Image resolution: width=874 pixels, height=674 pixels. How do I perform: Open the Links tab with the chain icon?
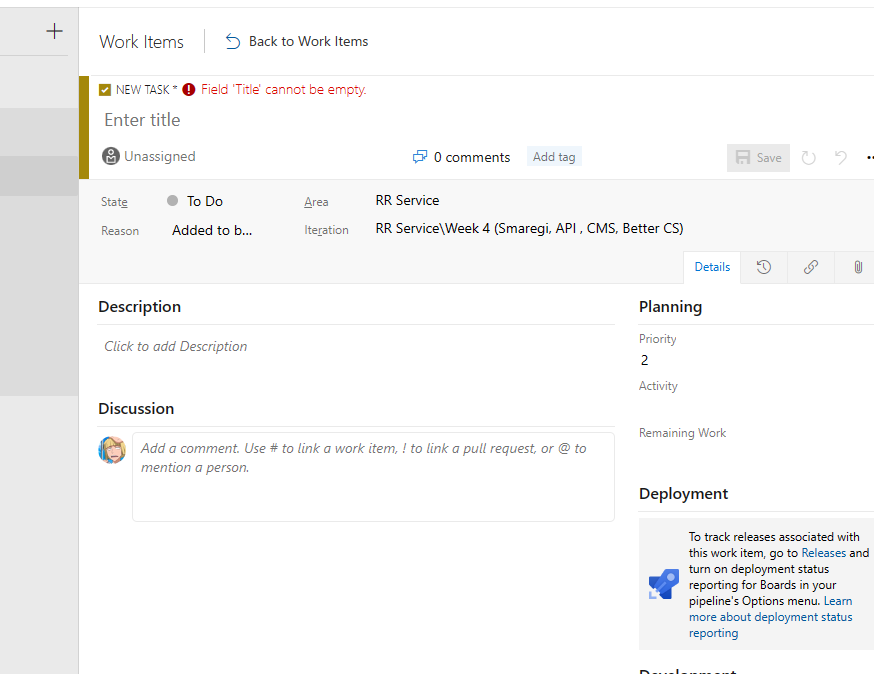point(810,267)
